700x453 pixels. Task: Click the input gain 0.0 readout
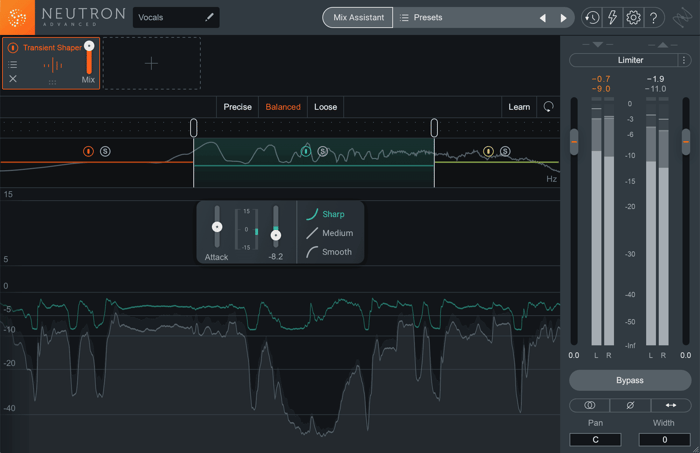(x=574, y=355)
